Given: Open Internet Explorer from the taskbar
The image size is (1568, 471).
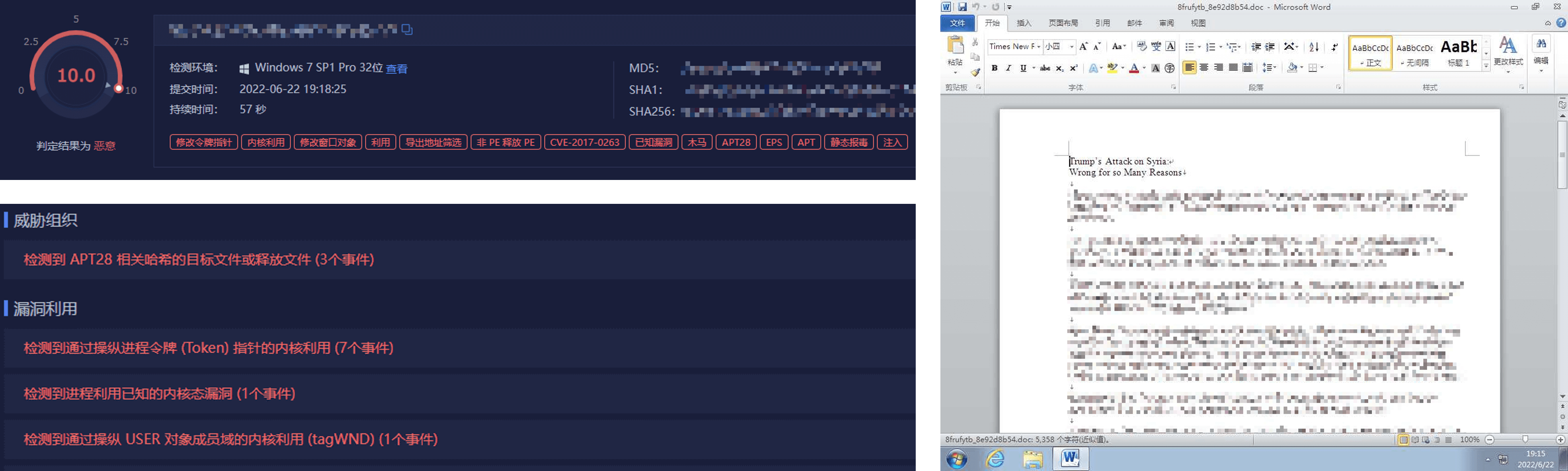Looking at the screenshot, I should tap(995, 458).
